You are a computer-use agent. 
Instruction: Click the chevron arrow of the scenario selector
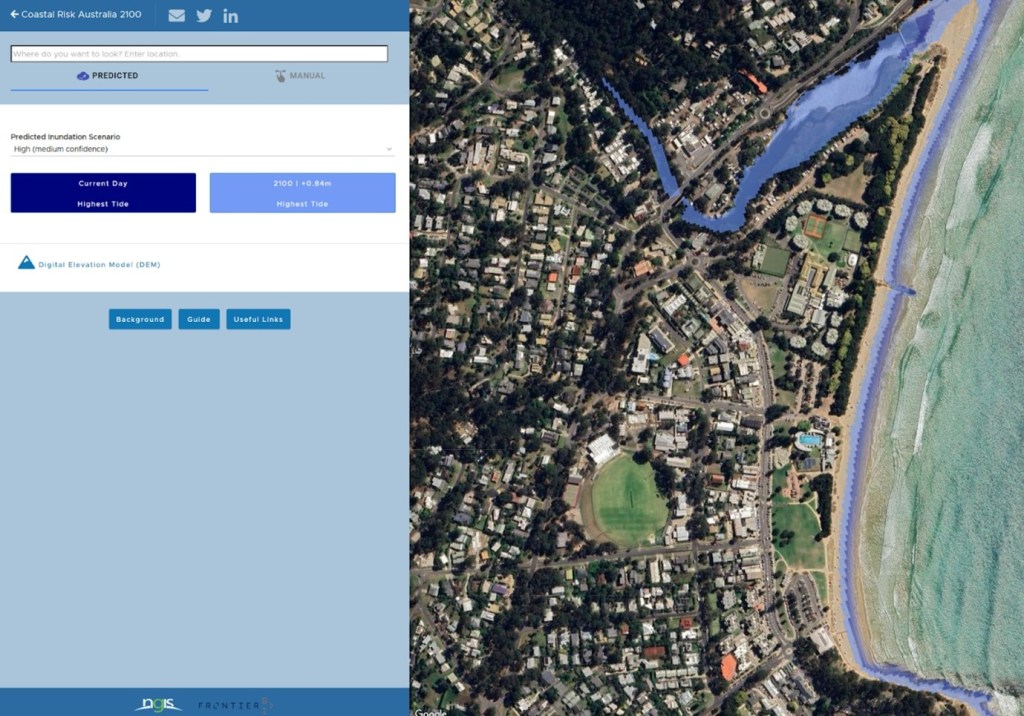[389, 149]
